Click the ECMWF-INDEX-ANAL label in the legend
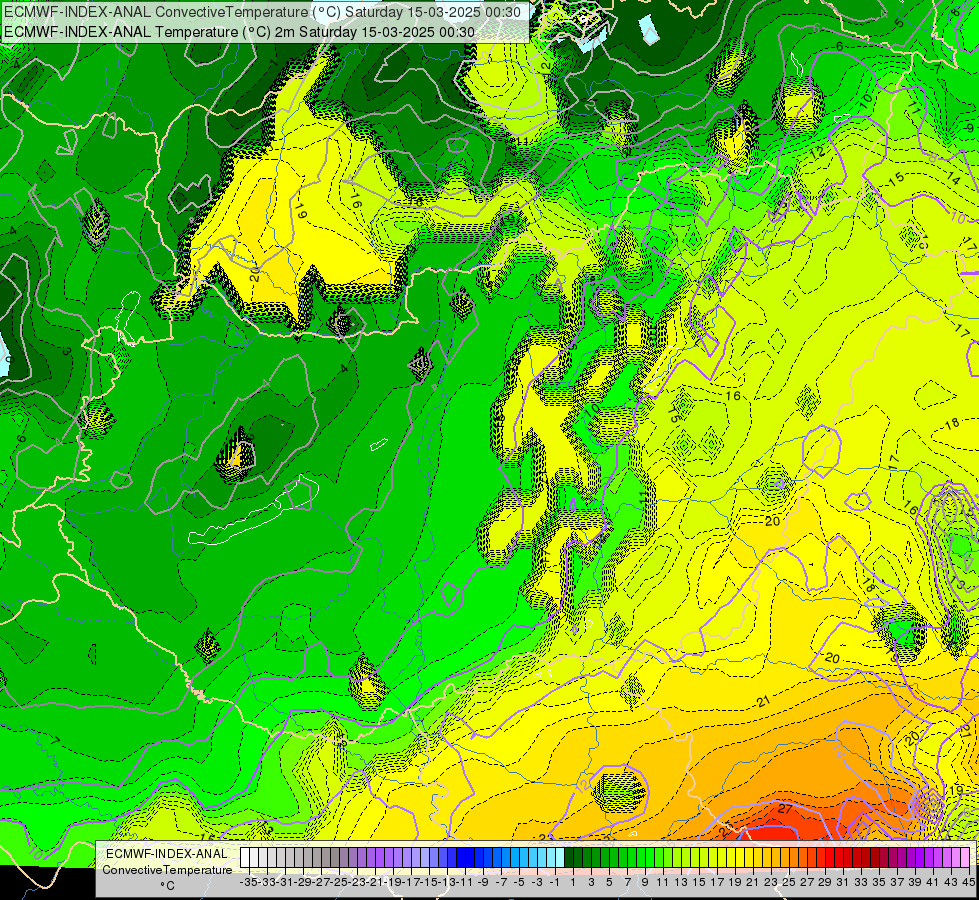 click(167, 854)
